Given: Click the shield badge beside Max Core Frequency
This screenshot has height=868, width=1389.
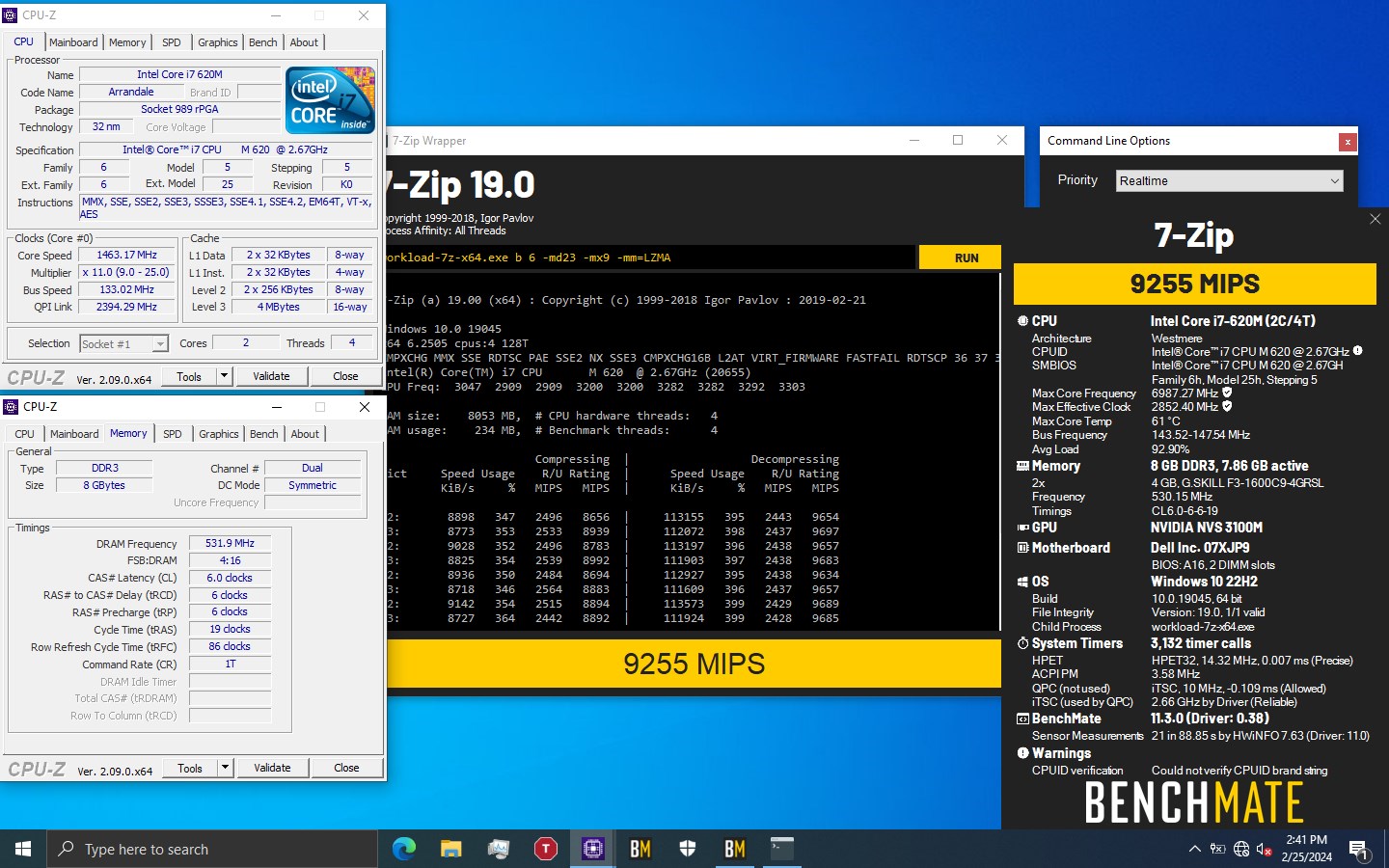Looking at the screenshot, I should [1227, 393].
